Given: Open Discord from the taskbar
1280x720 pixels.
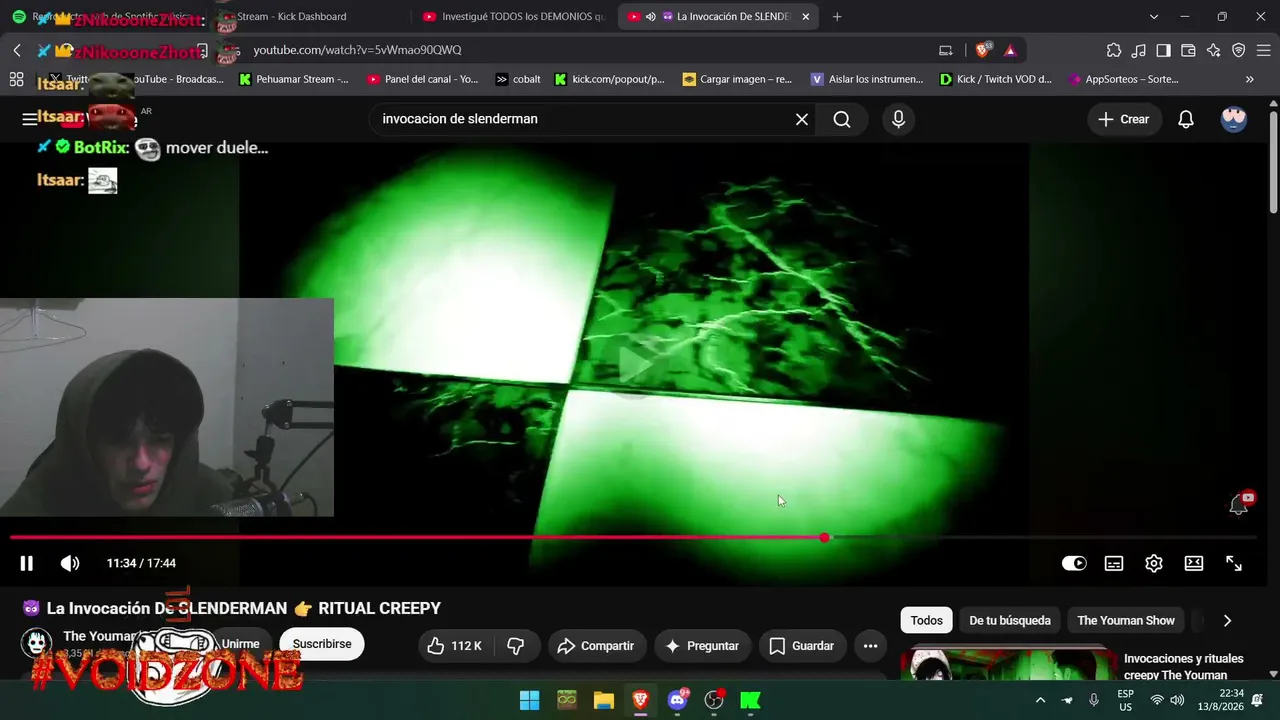Looking at the screenshot, I should [x=678, y=700].
